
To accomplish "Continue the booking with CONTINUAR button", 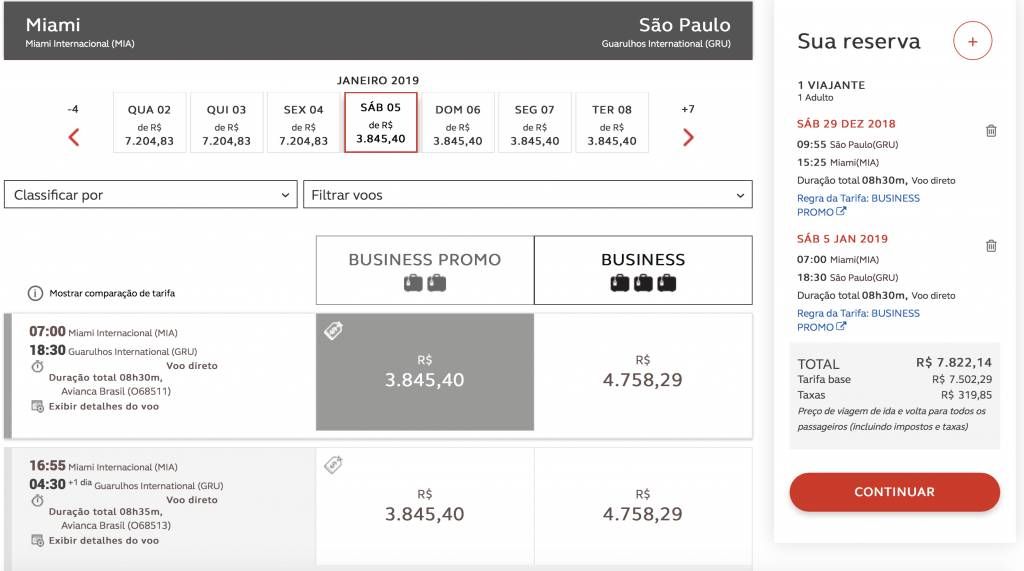I will (x=895, y=492).
